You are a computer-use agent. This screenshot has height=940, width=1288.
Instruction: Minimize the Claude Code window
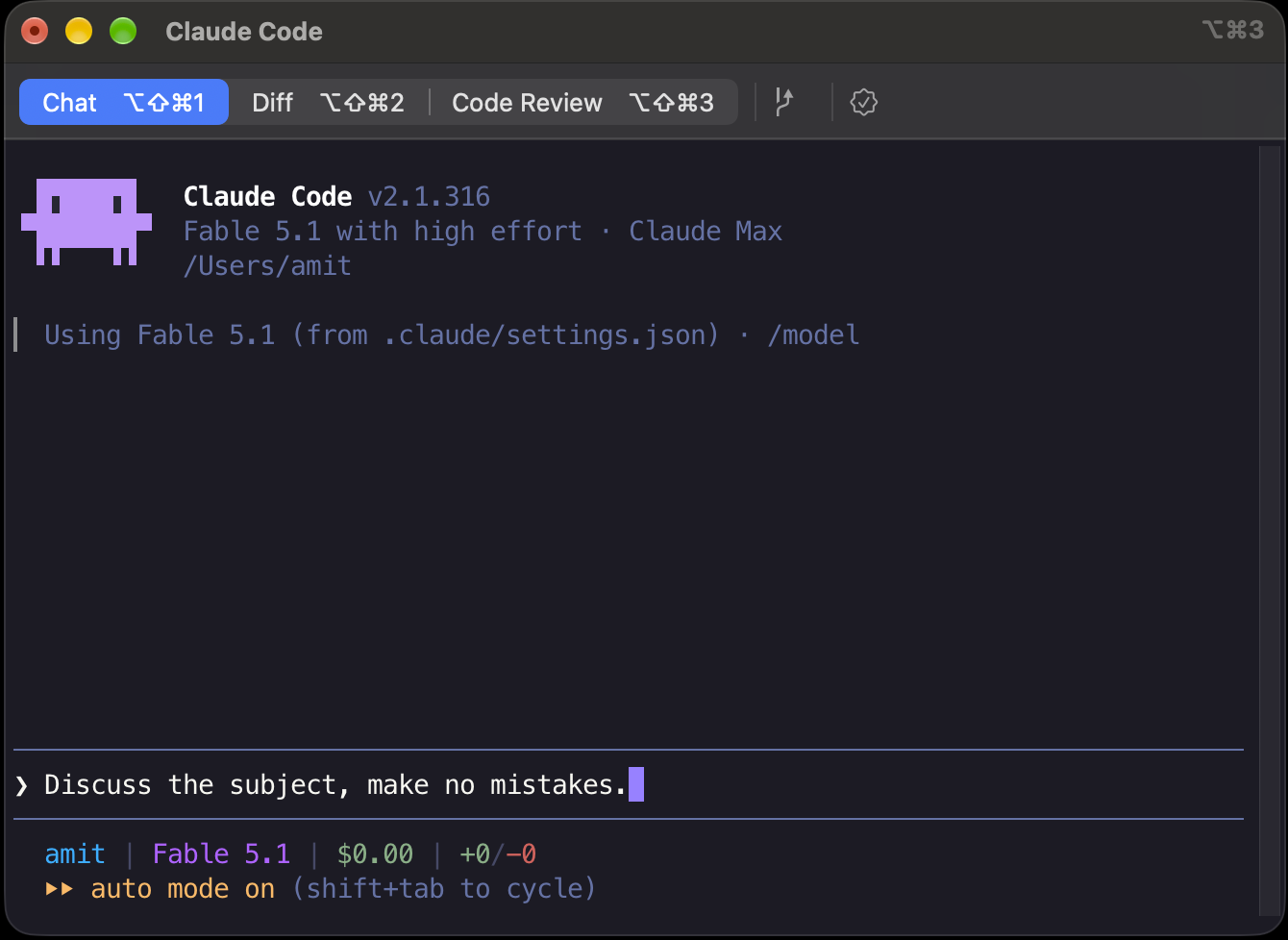79,32
